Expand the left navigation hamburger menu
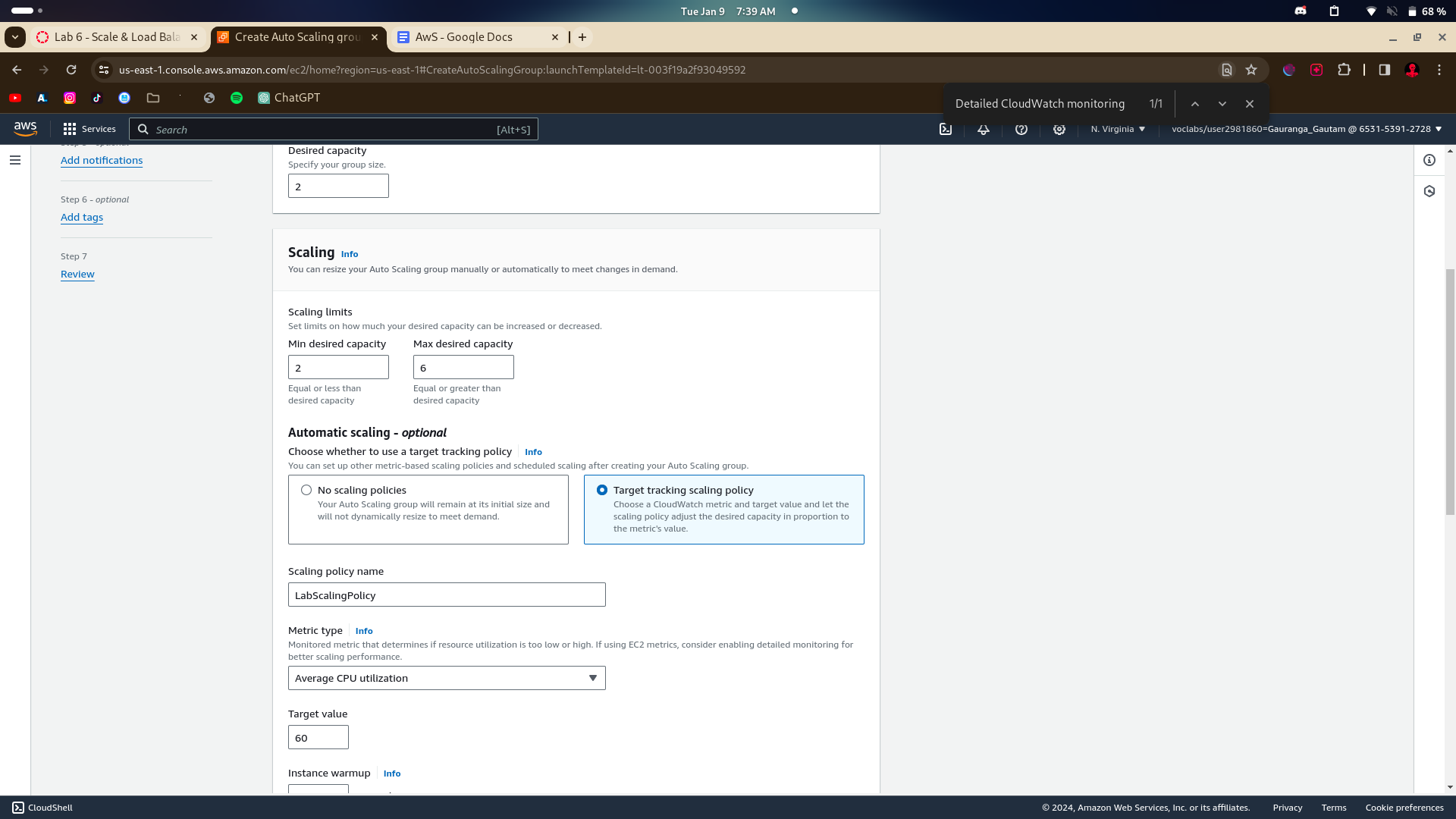The height and width of the screenshot is (819, 1456). [x=15, y=160]
